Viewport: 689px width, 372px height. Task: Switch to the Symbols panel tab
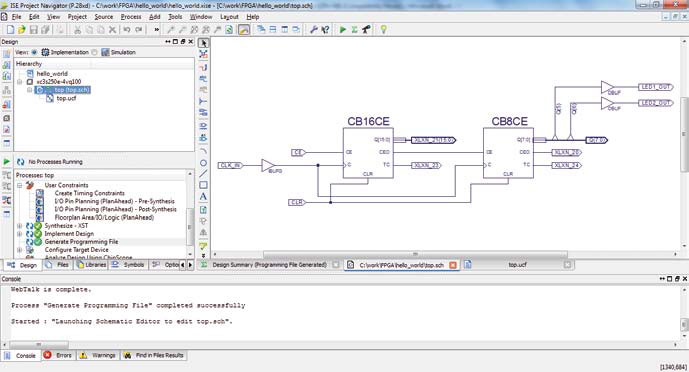click(128, 265)
